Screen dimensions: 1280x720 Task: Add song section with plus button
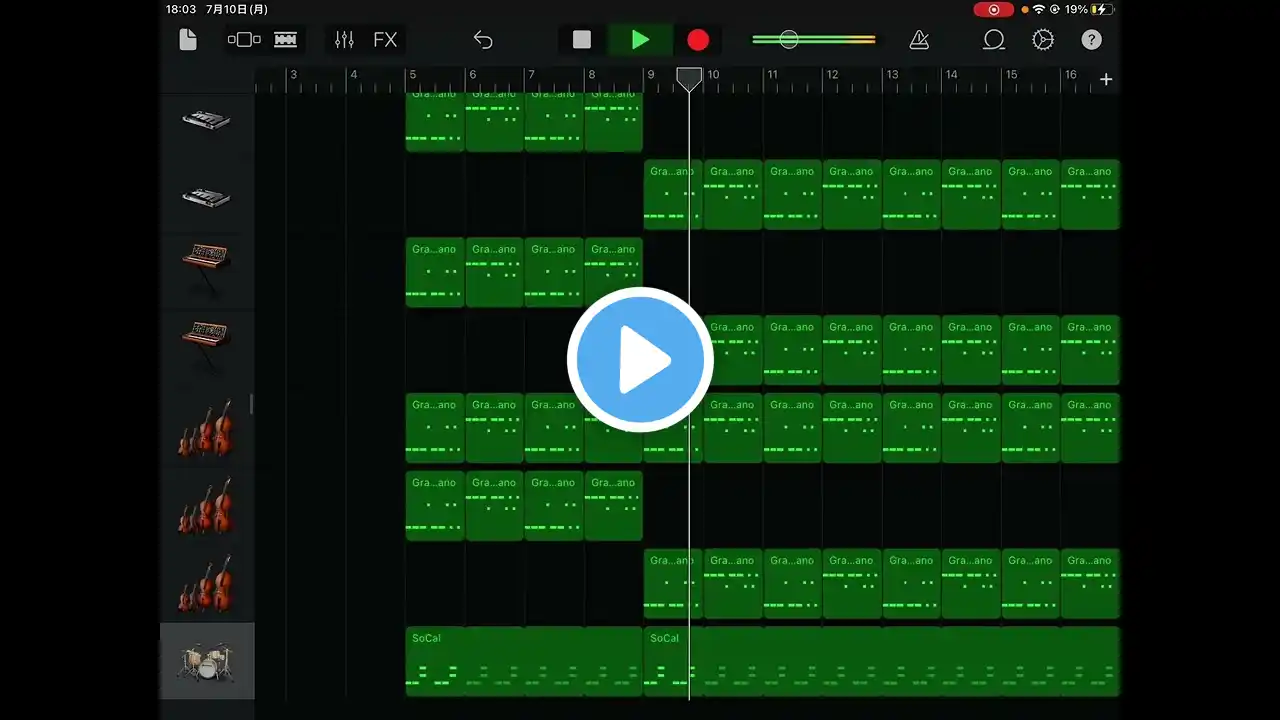(x=1106, y=79)
